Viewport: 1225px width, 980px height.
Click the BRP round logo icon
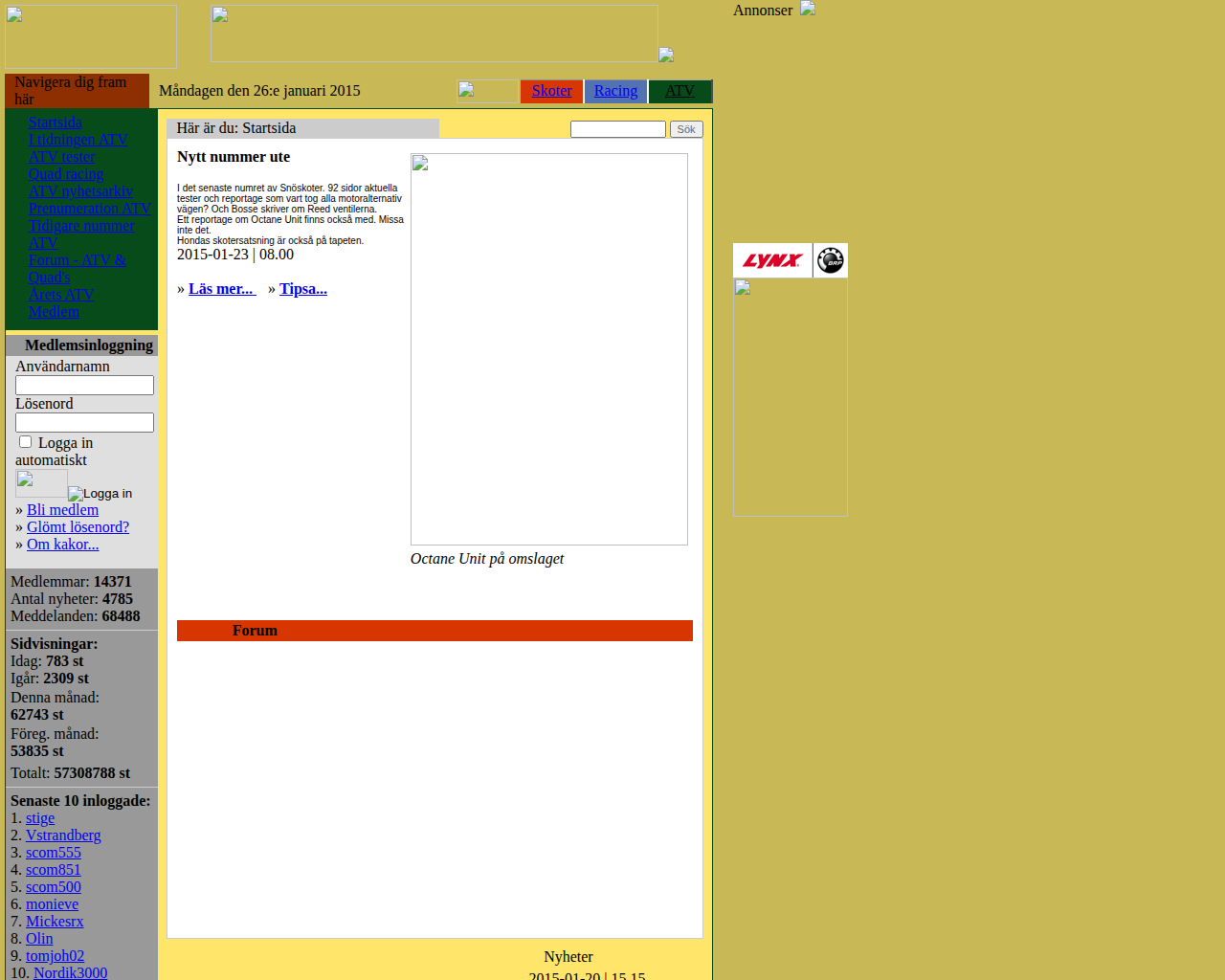pos(831,260)
